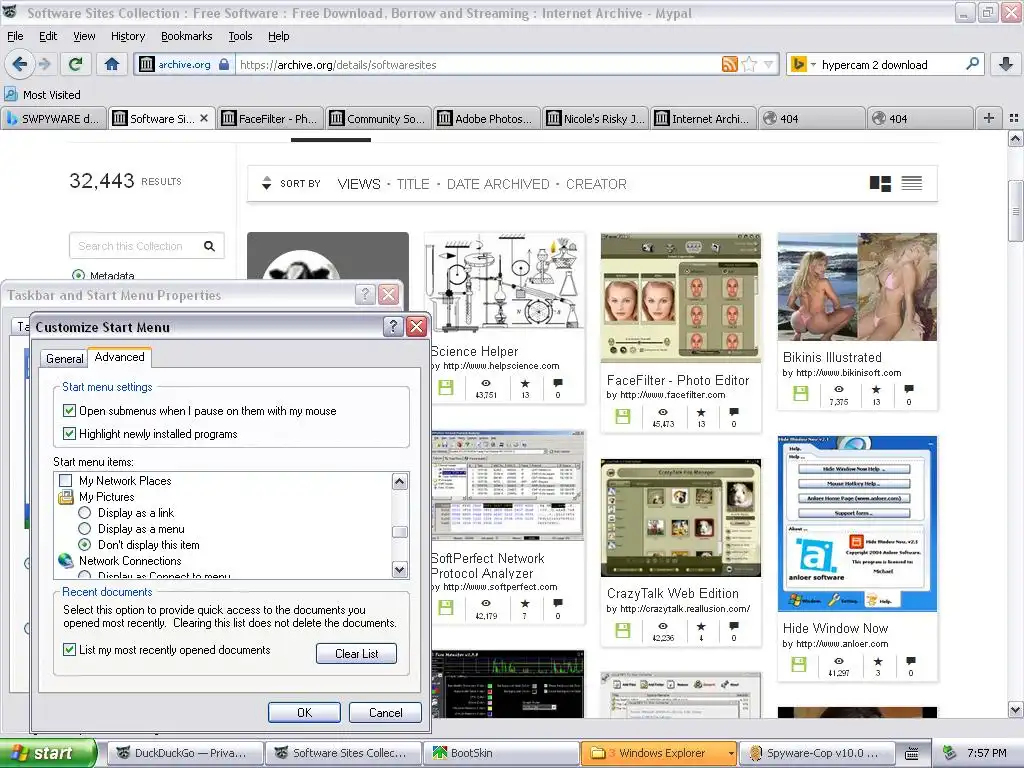Check the My Network Places box
This screenshot has width=1024, height=768.
click(65, 481)
